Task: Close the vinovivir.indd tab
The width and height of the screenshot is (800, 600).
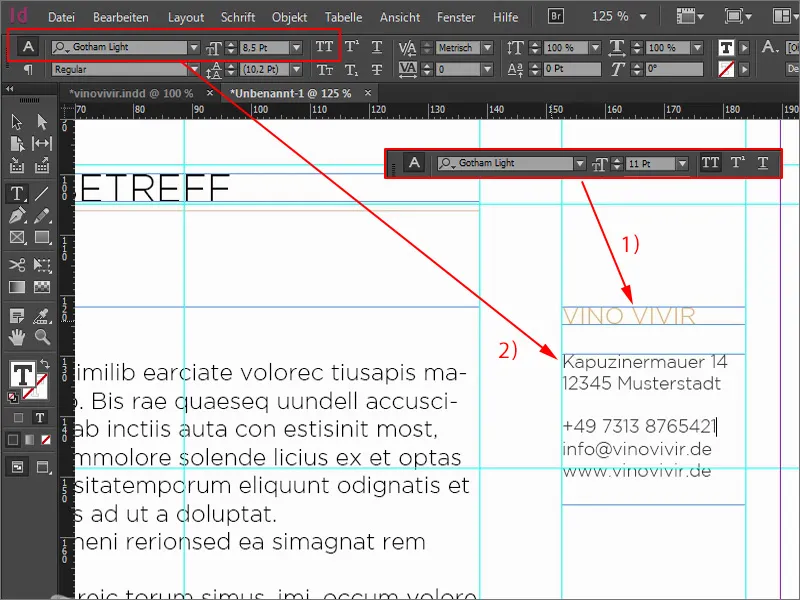Action: coord(210,93)
